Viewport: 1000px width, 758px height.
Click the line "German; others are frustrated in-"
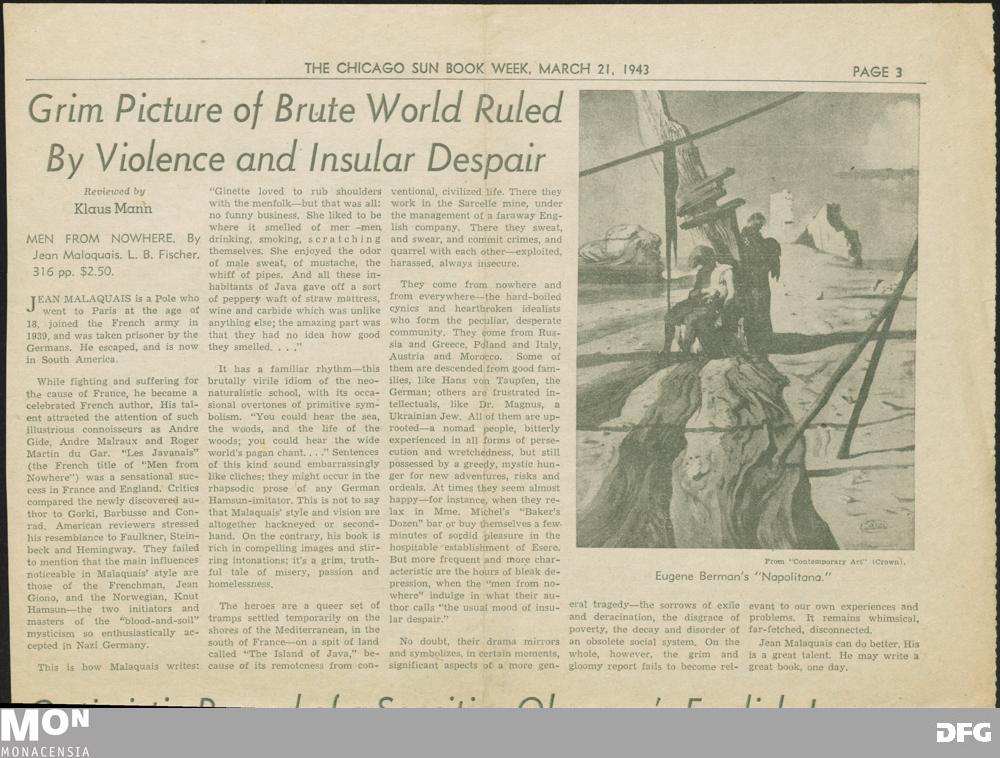[x=475, y=392]
